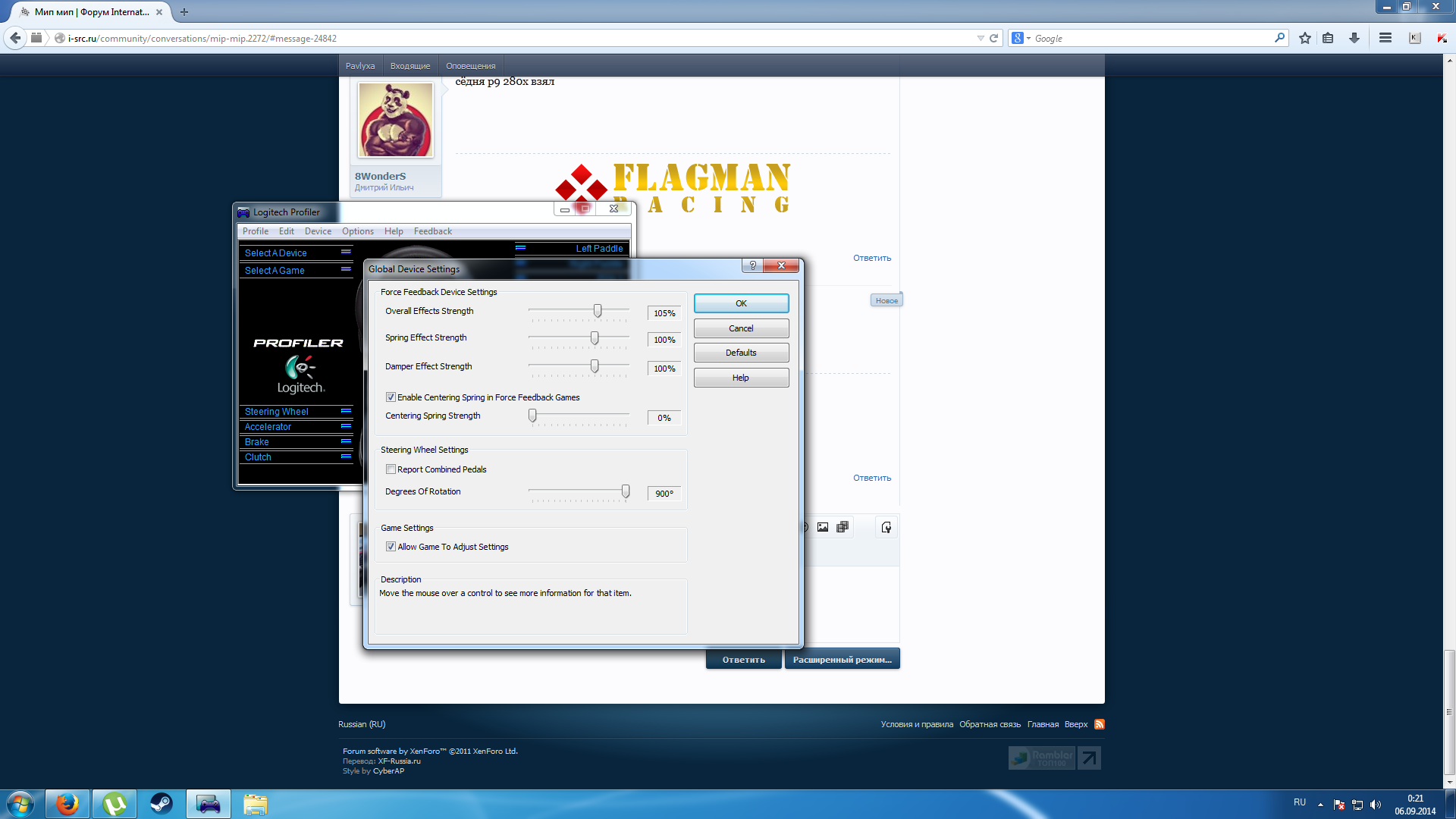Click the uTorrent taskbar icon
Image resolution: width=1456 pixels, height=819 pixels.
pos(115,804)
